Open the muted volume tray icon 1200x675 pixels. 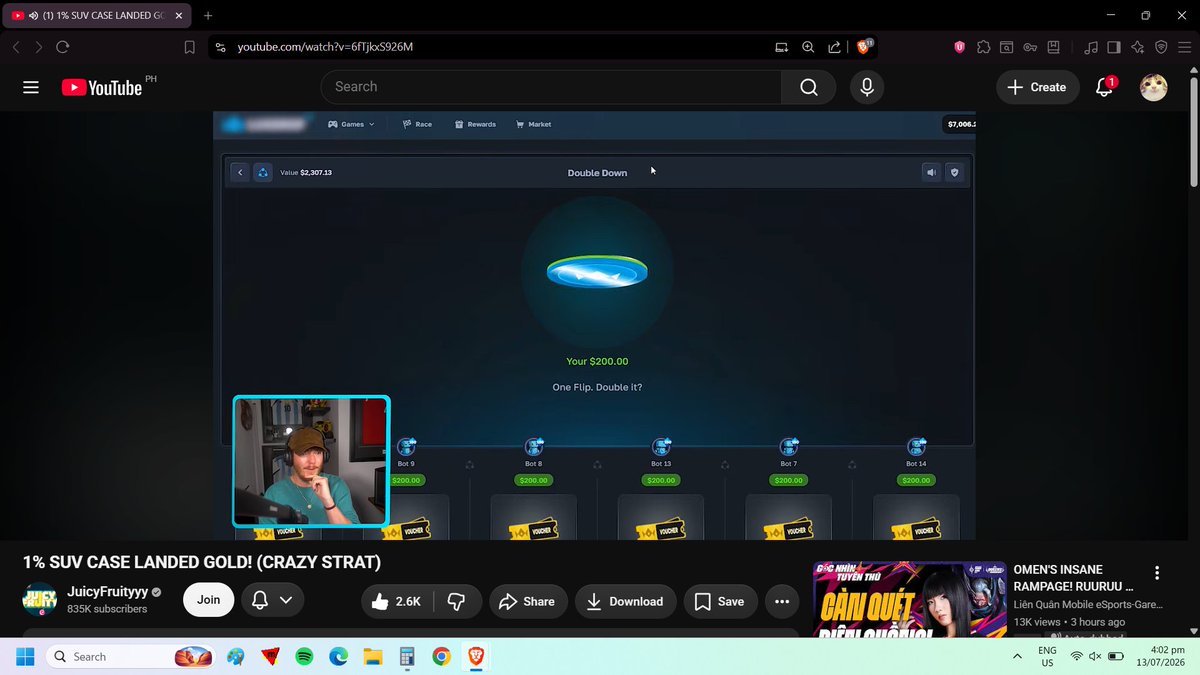[x=1095, y=656]
